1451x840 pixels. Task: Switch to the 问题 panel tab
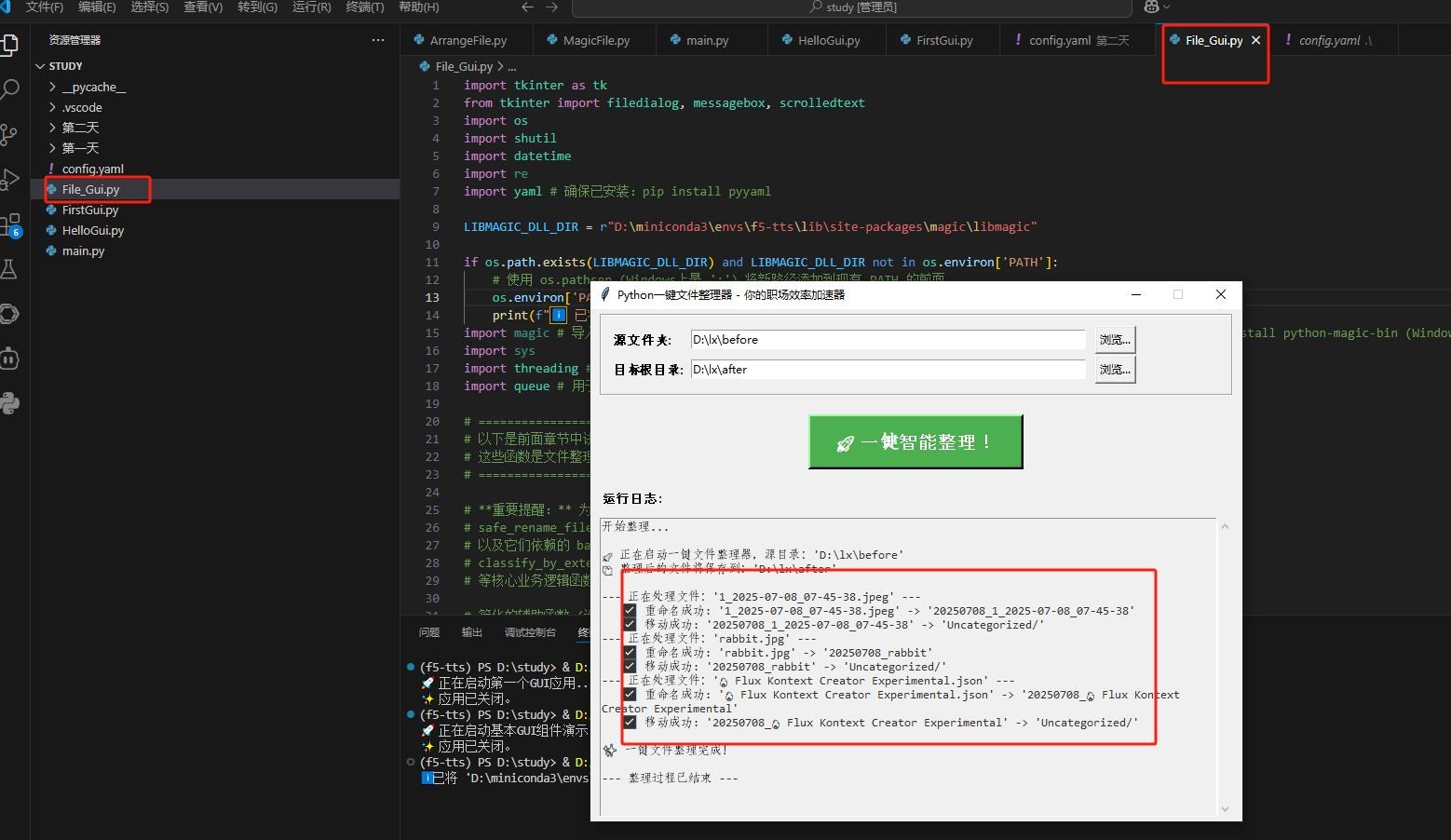(x=428, y=632)
